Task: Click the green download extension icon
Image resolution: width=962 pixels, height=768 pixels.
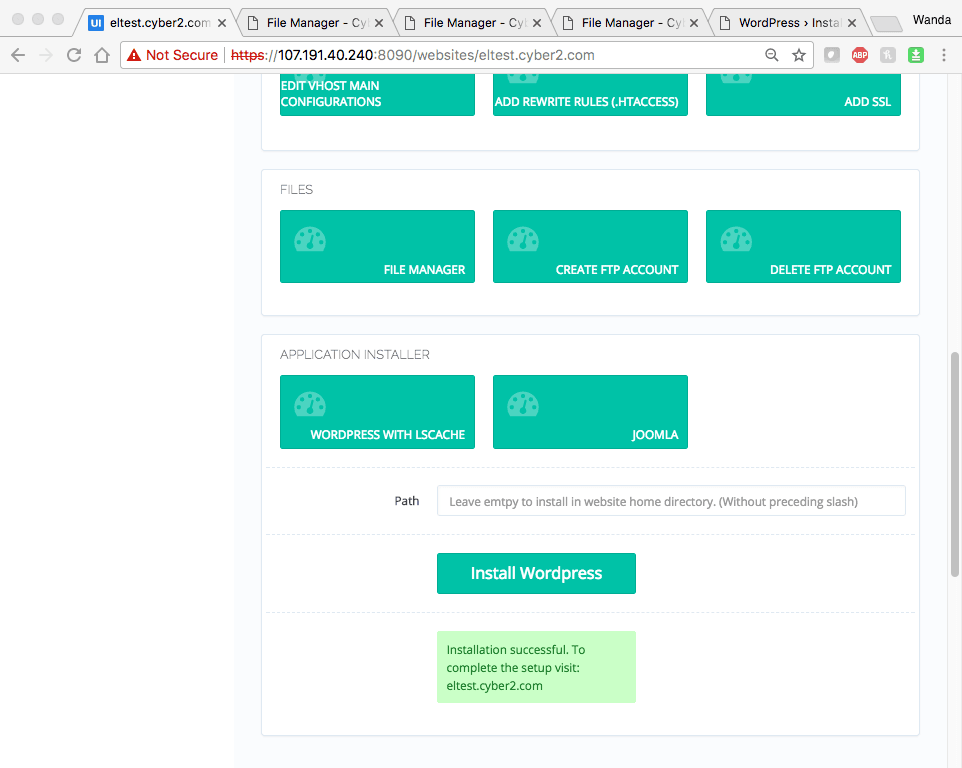Action: click(x=916, y=55)
